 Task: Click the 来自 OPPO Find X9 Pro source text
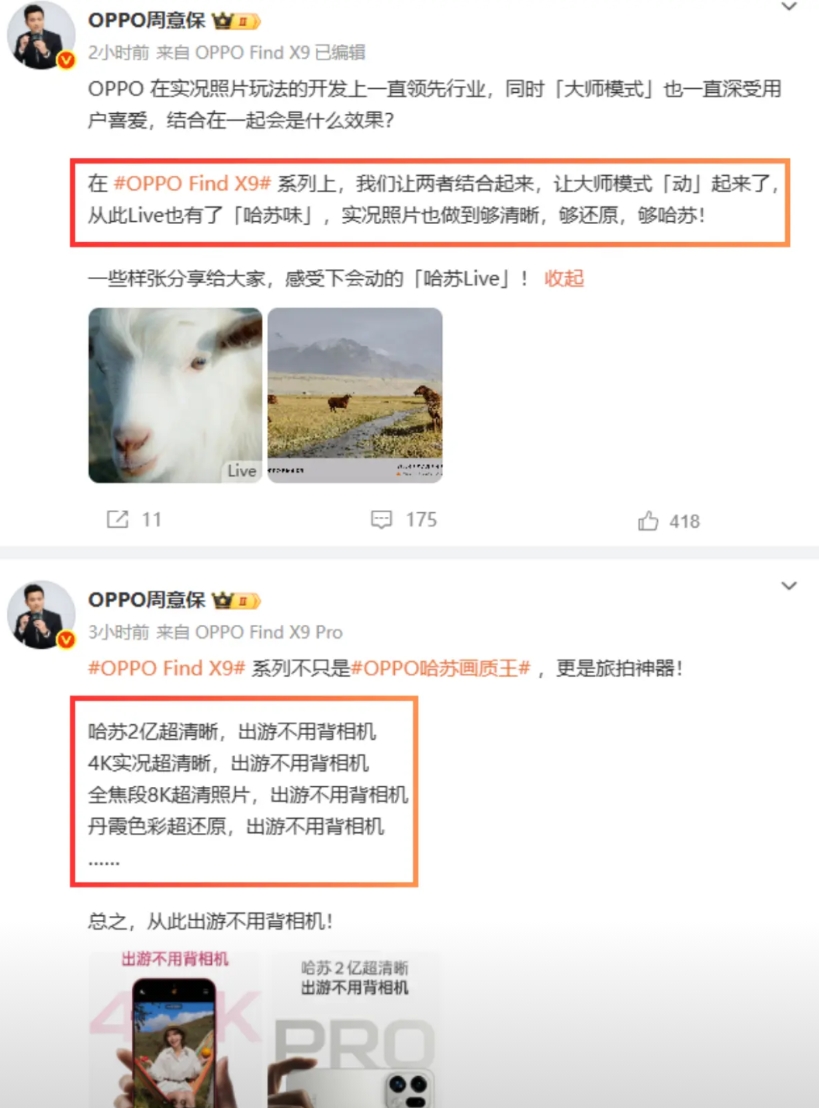pos(249,632)
